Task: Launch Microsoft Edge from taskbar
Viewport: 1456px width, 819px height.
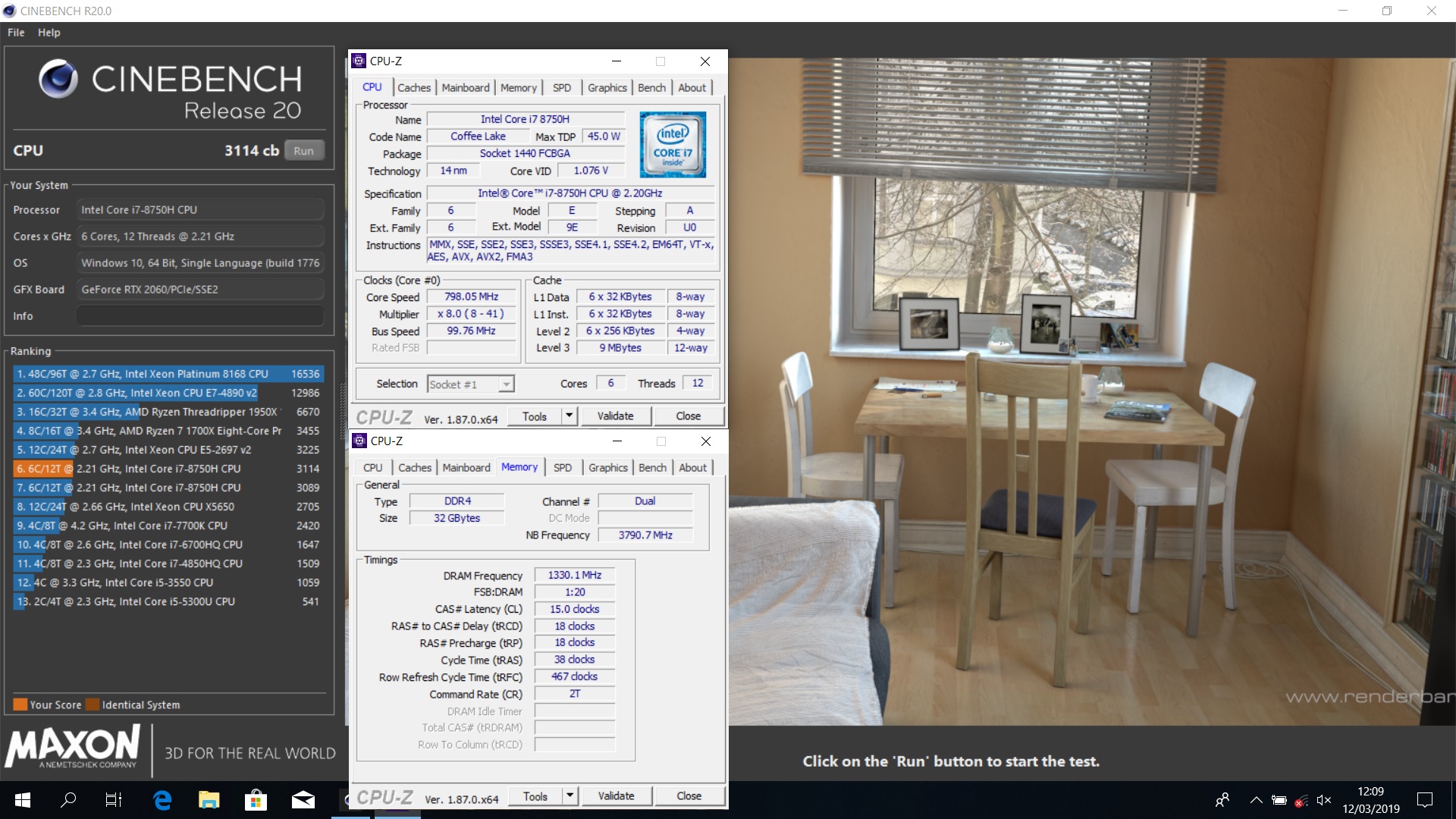Action: point(162,800)
